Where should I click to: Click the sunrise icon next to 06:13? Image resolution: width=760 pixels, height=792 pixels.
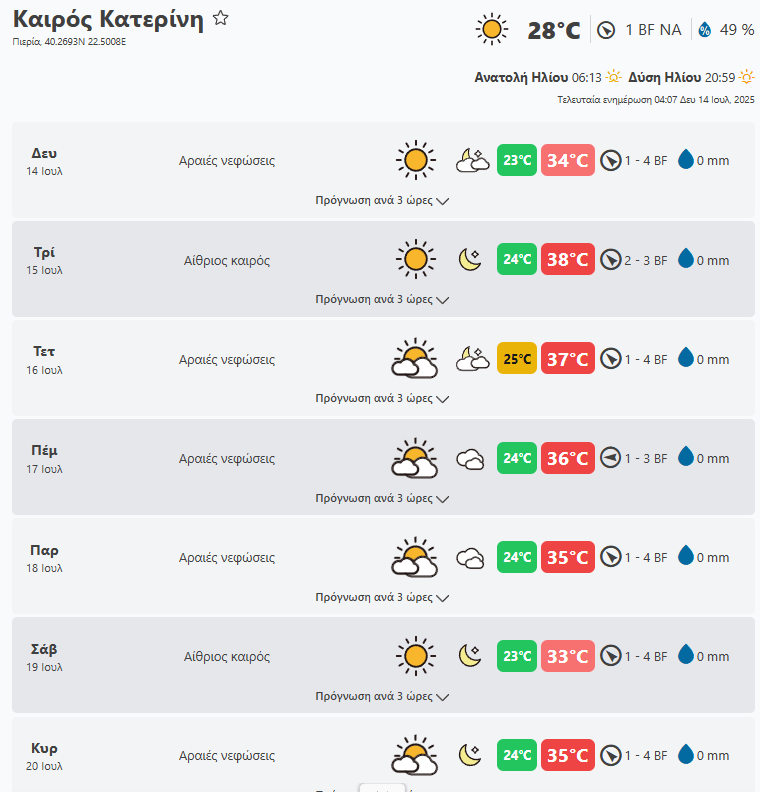tap(613, 77)
